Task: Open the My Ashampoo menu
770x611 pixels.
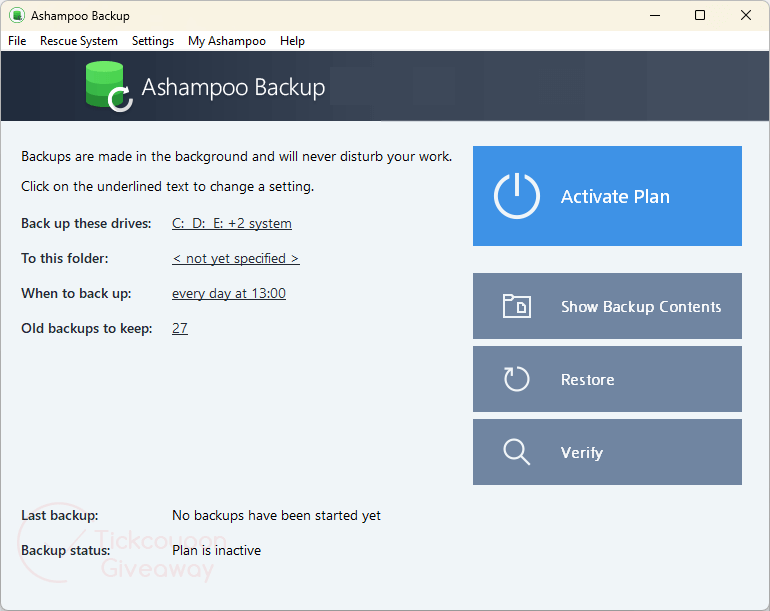Action: pos(226,41)
